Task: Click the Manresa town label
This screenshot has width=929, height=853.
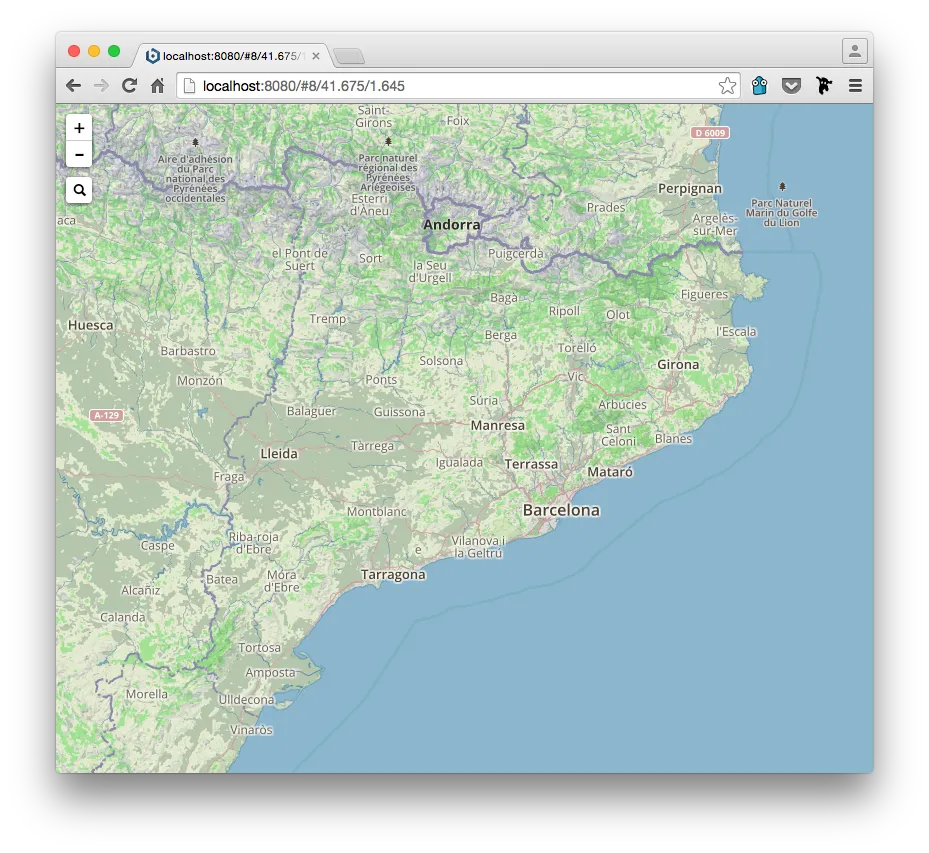Action: tap(498, 425)
